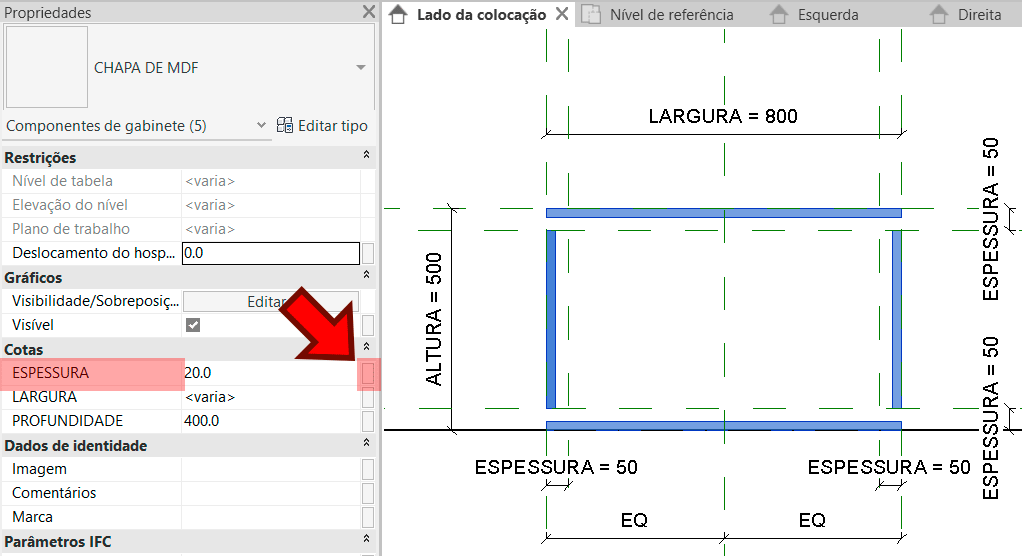Select the LARGURA = 800 dimension label
The image size is (1022, 556).
point(723,116)
